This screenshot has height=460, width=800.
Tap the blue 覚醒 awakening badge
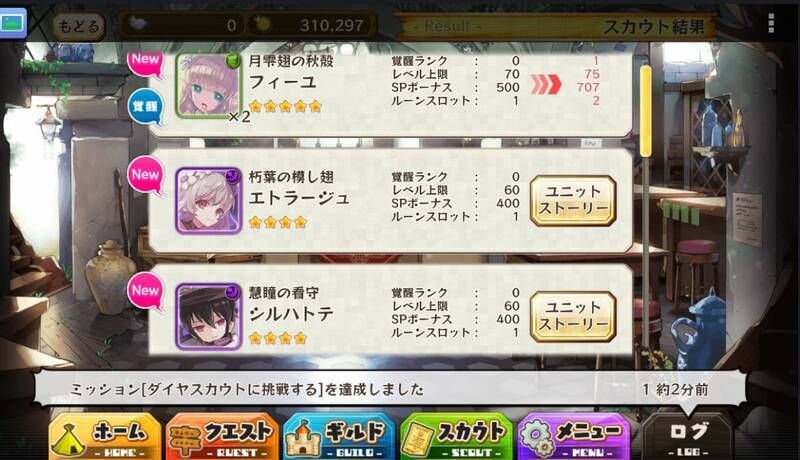(x=145, y=107)
